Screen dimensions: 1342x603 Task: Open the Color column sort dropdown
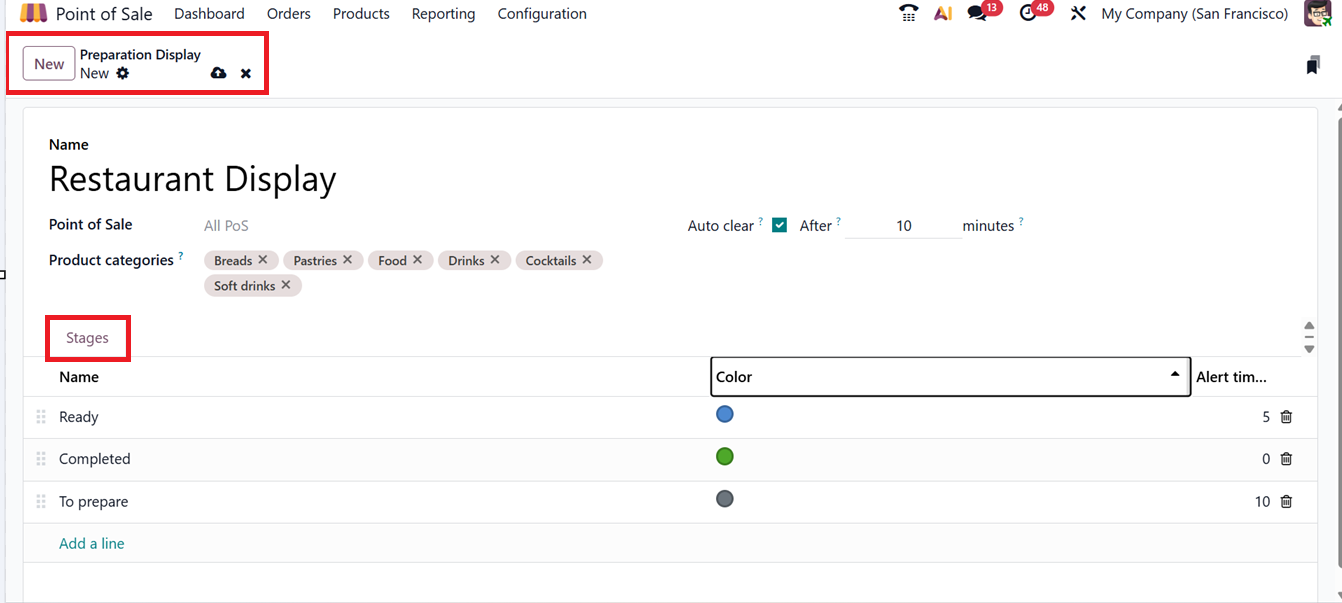(x=1175, y=376)
